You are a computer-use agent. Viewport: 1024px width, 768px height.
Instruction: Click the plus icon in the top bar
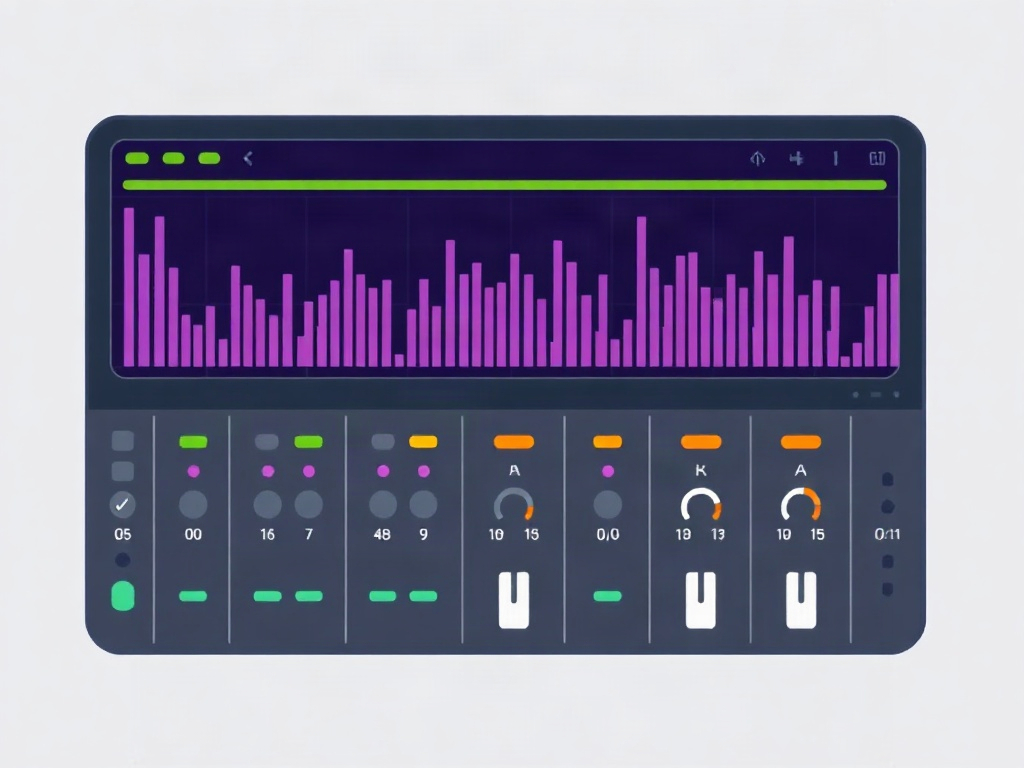pos(796,158)
